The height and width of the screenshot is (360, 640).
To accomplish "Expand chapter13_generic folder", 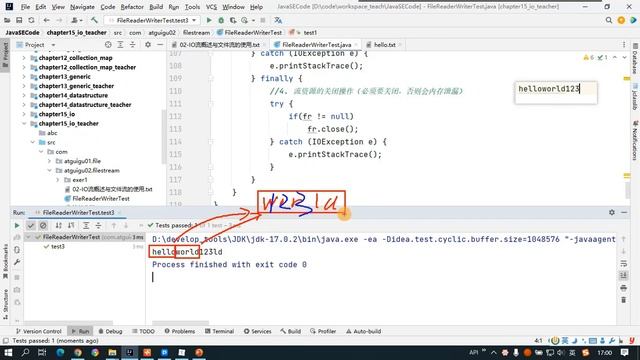I will [24, 77].
